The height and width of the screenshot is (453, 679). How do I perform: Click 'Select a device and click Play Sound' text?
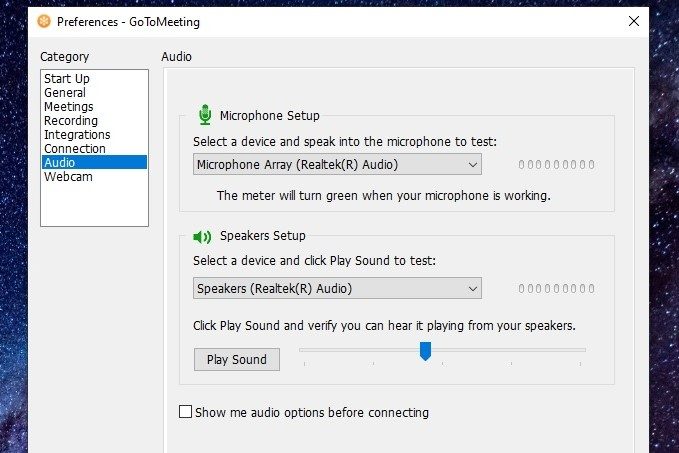click(314, 261)
